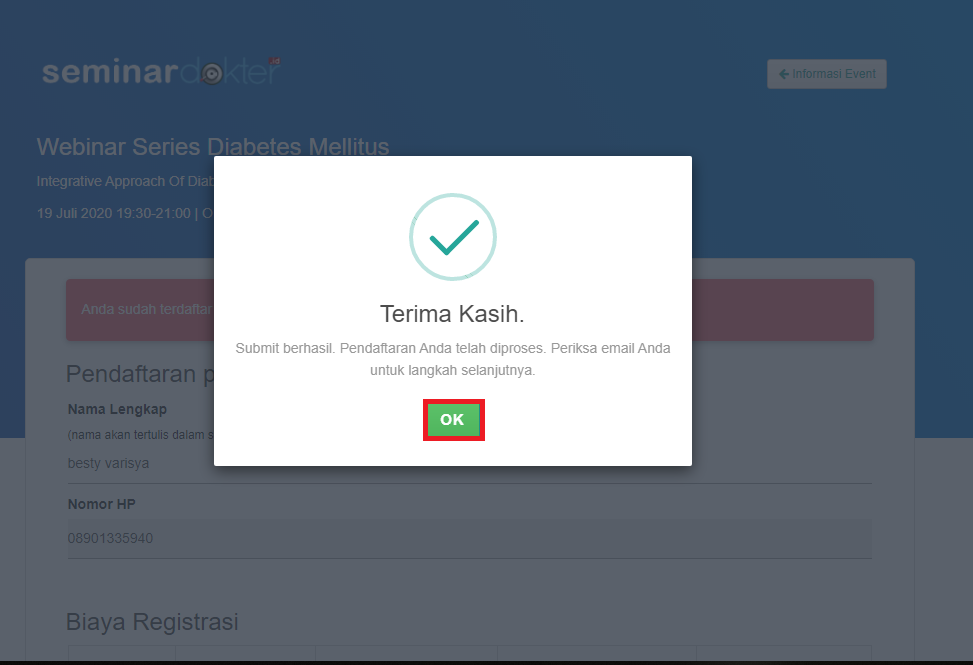Click the red name note under Nama Lengkap
The width and height of the screenshot is (973, 665).
coord(138,435)
